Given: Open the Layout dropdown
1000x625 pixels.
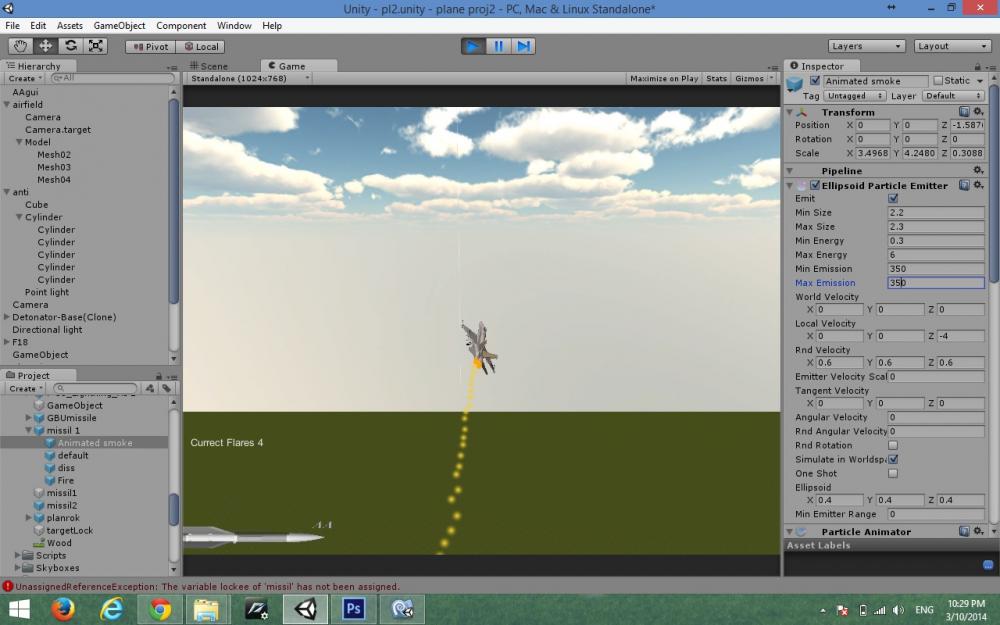Looking at the screenshot, I should tap(952, 46).
